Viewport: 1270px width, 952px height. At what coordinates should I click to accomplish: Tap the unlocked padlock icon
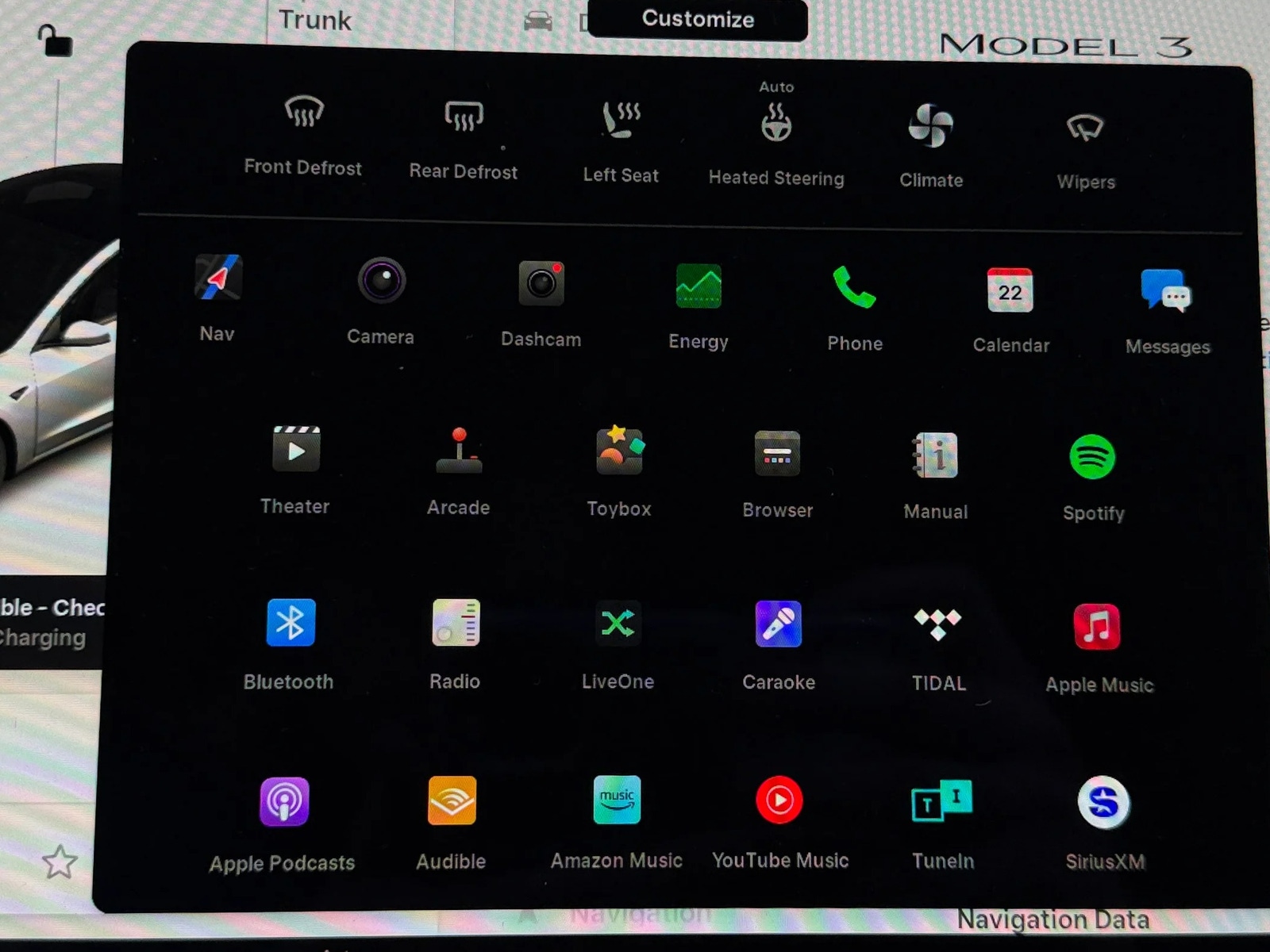click(55, 40)
